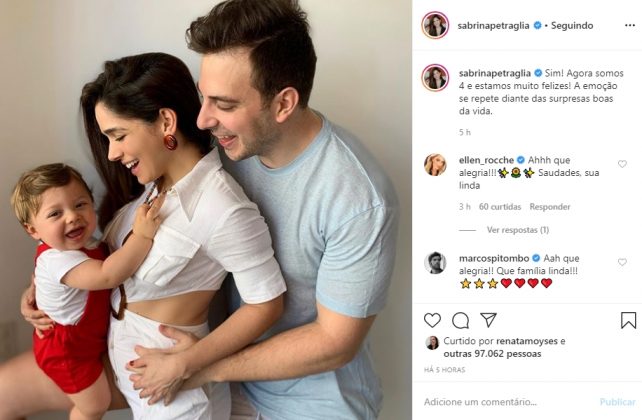This screenshot has width=642, height=420.
Task: Open the comment bubble icon
Action: click(460, 320)
